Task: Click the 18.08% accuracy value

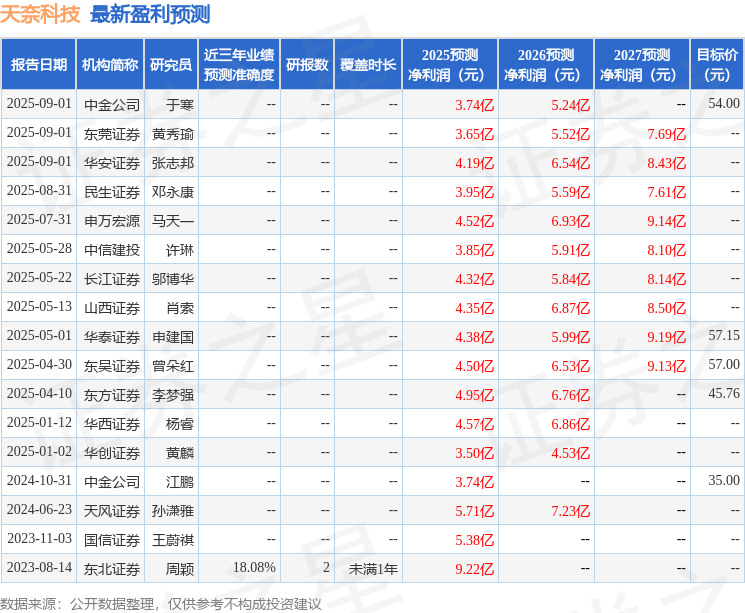Action: (253, 568)
